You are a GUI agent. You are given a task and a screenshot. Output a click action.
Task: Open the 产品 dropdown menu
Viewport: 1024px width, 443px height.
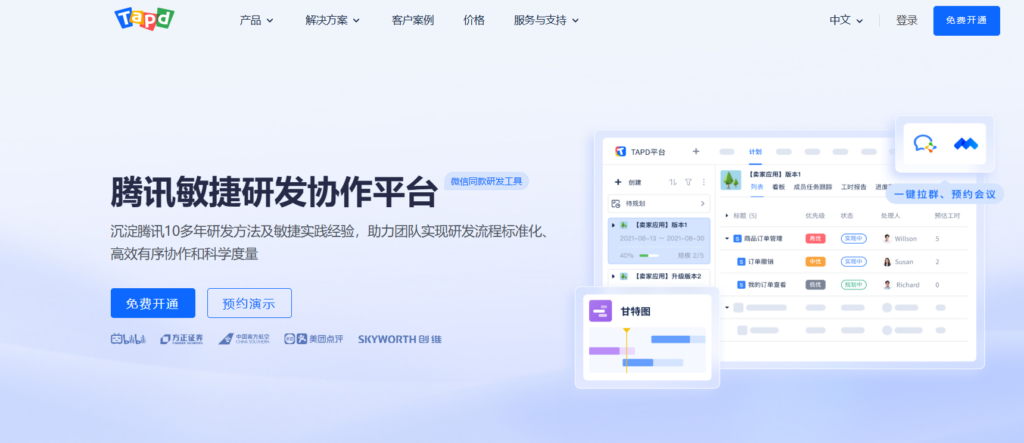(257, 20)
